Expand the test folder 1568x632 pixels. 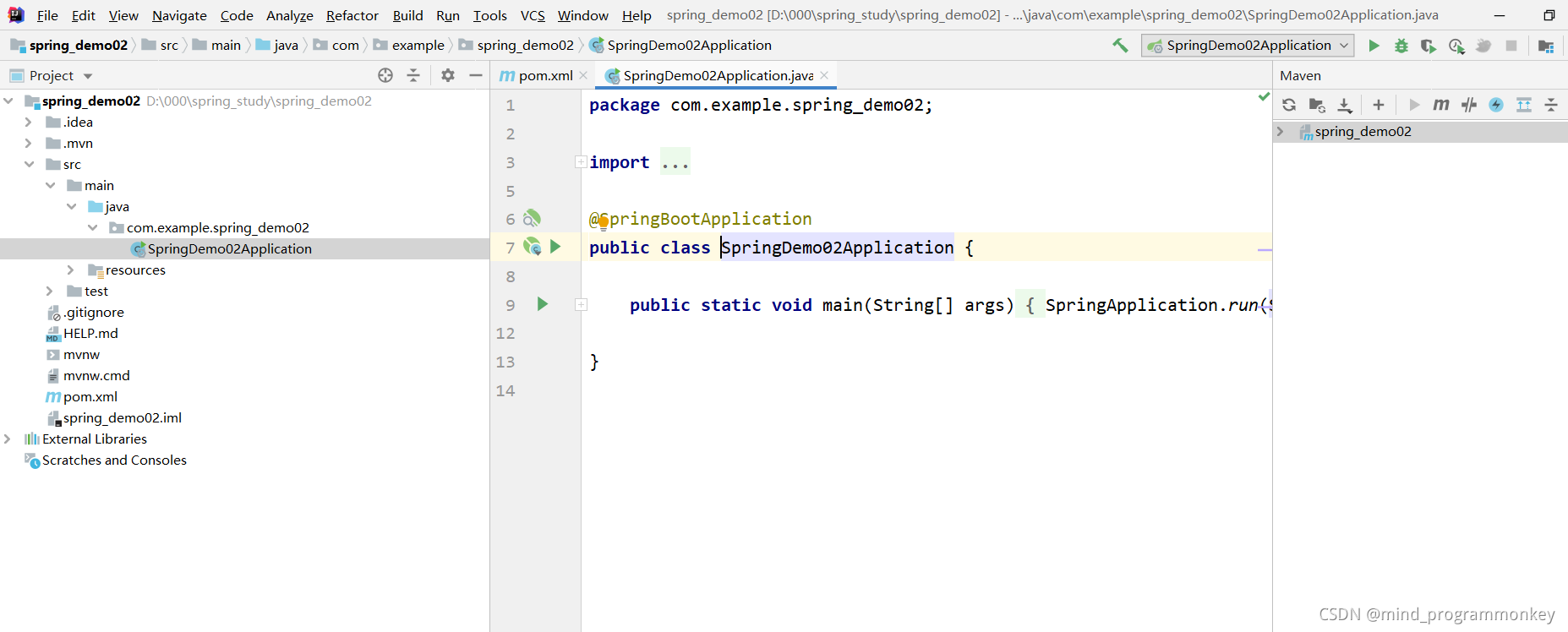click(50, 291)
